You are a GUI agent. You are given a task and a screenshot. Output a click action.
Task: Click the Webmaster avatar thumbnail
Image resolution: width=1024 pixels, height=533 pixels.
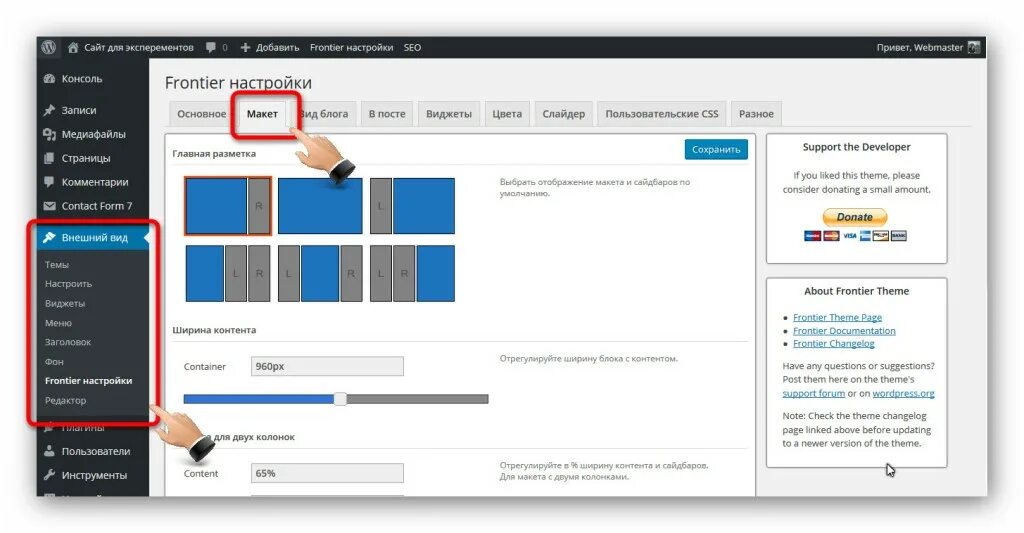[x=974, y=47]
